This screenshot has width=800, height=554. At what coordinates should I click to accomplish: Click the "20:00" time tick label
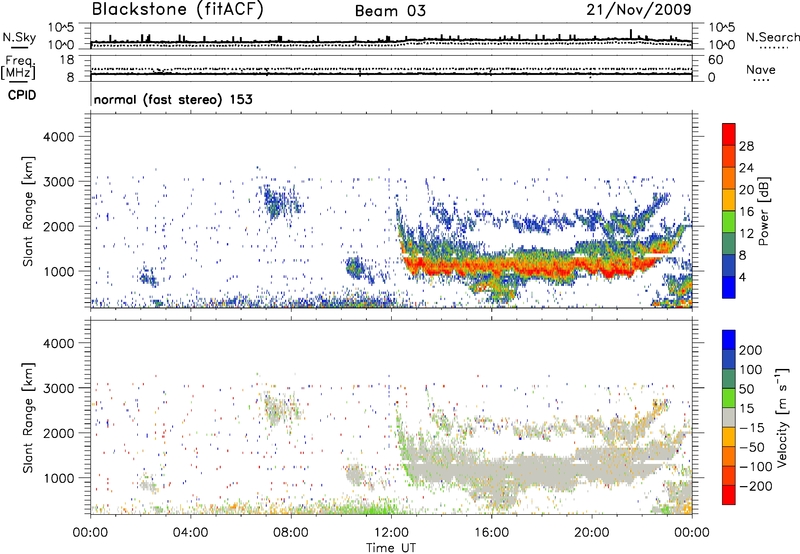(591, 533)
